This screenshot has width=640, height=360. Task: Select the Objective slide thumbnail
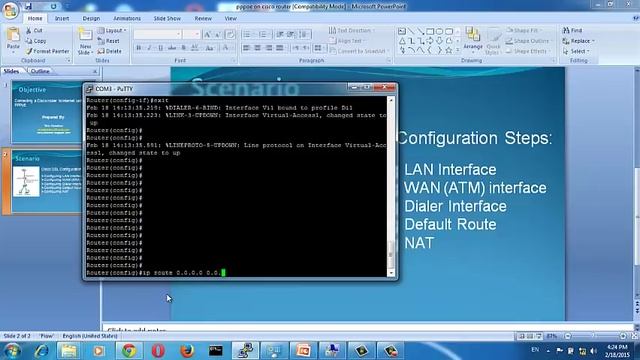coord(48,112)
